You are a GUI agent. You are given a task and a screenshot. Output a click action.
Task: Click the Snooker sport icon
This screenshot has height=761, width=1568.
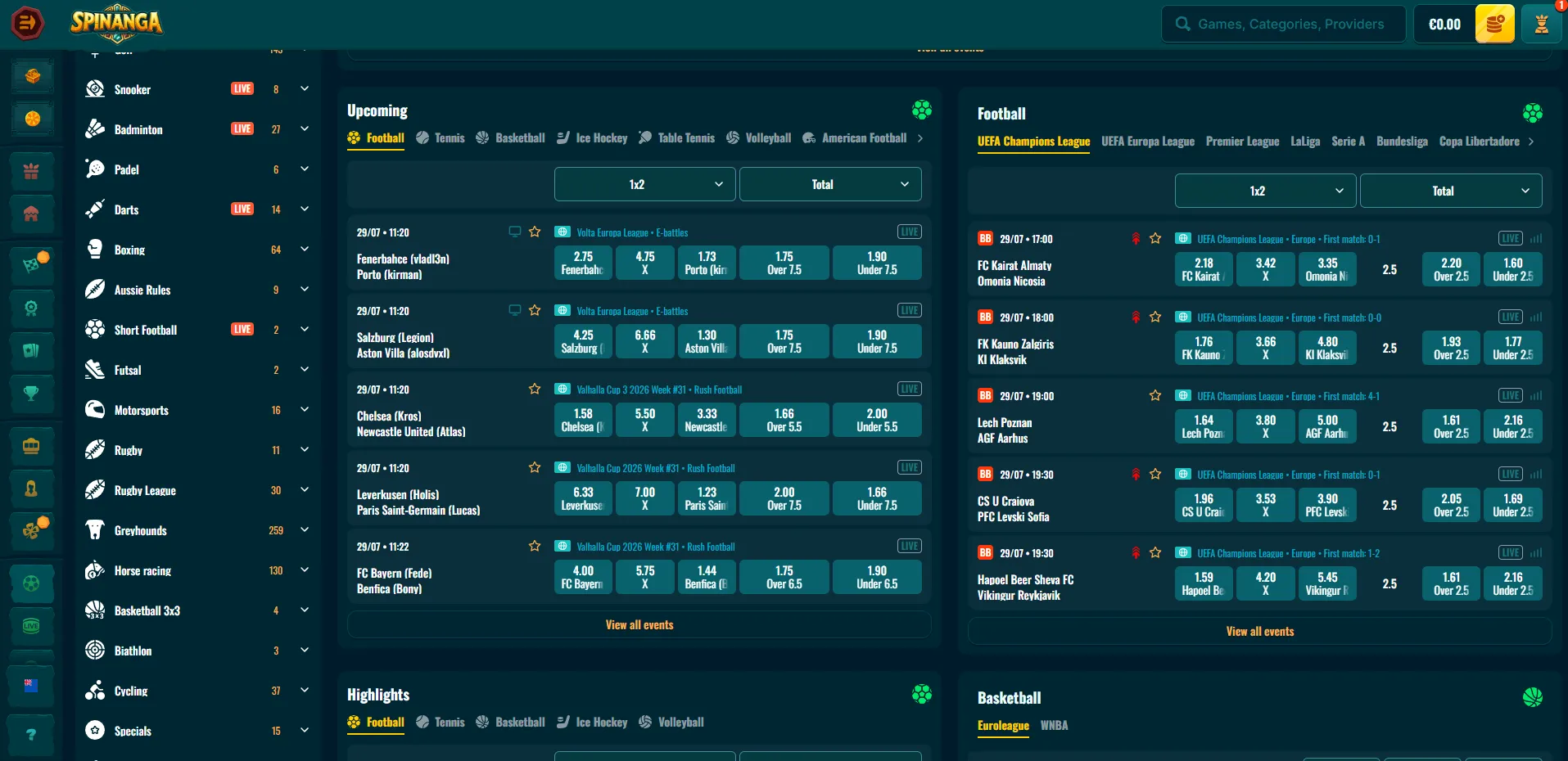pyautogui.click(x=95, y=89)
